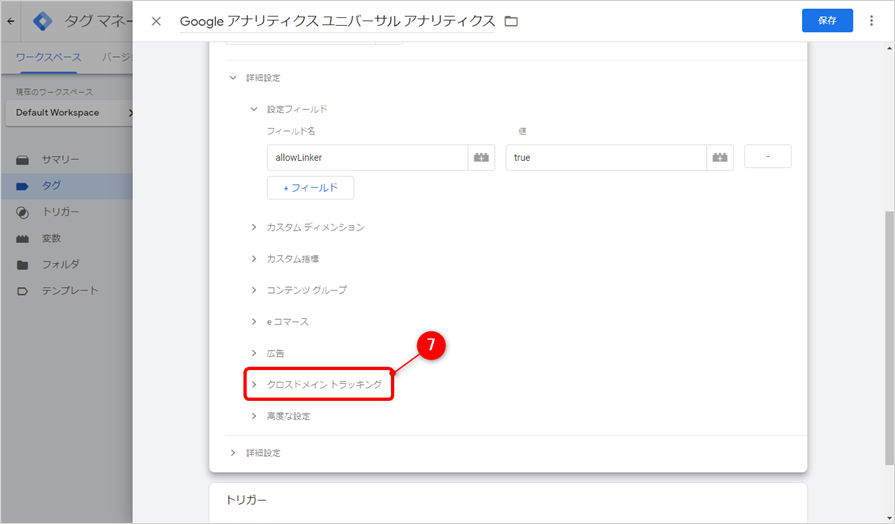Open フォルダ in the sidebar
The width and height of the screenshot is (895, 524).
pos(61,264)
